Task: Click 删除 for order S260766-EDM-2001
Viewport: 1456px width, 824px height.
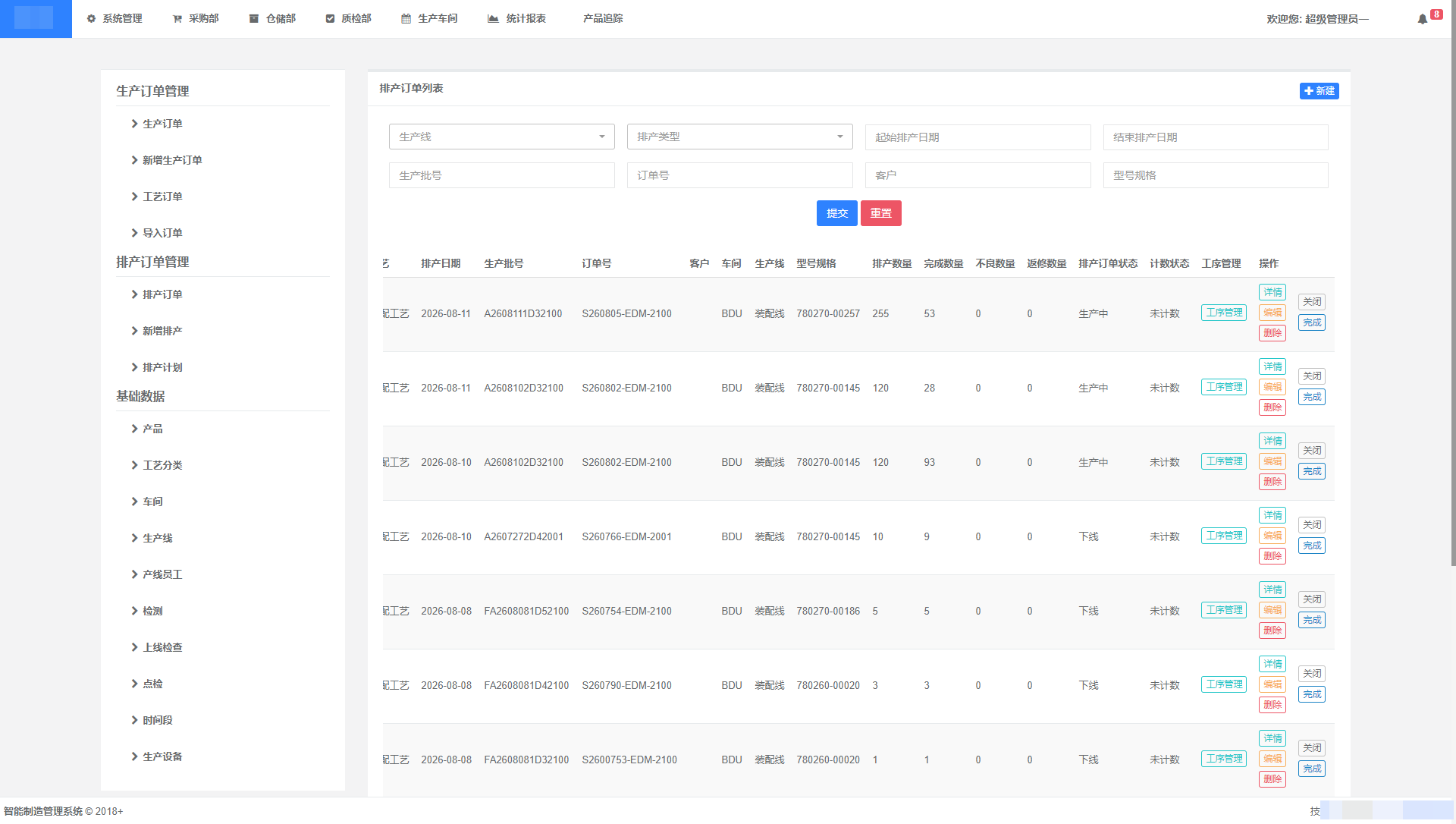Action: (x=1272, y=556)
